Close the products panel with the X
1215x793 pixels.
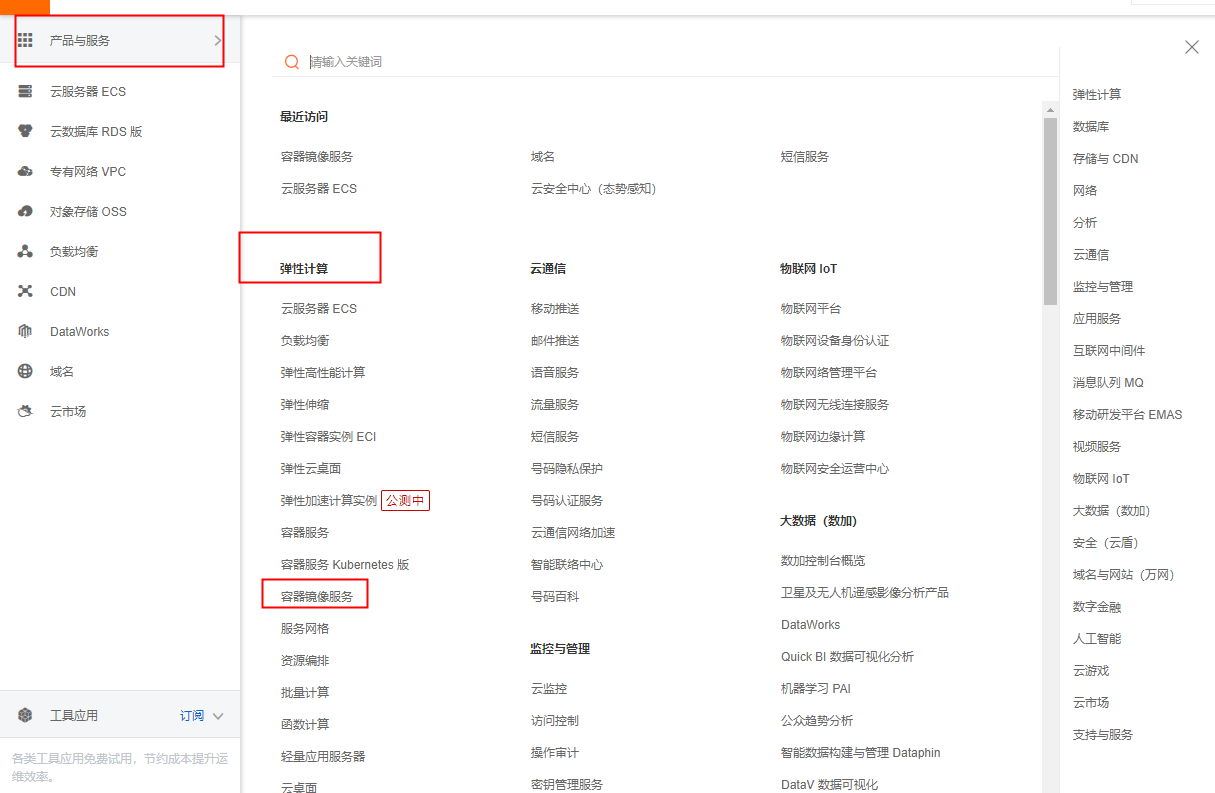[1191, 47]
